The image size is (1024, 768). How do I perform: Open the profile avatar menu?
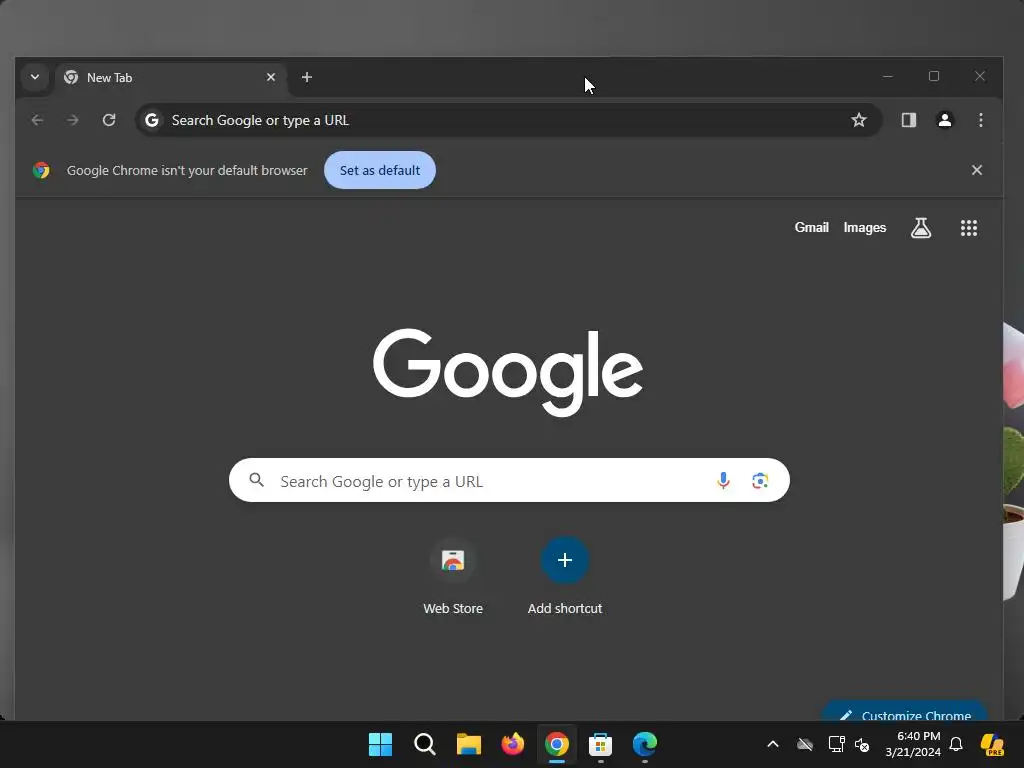(945, 120)
